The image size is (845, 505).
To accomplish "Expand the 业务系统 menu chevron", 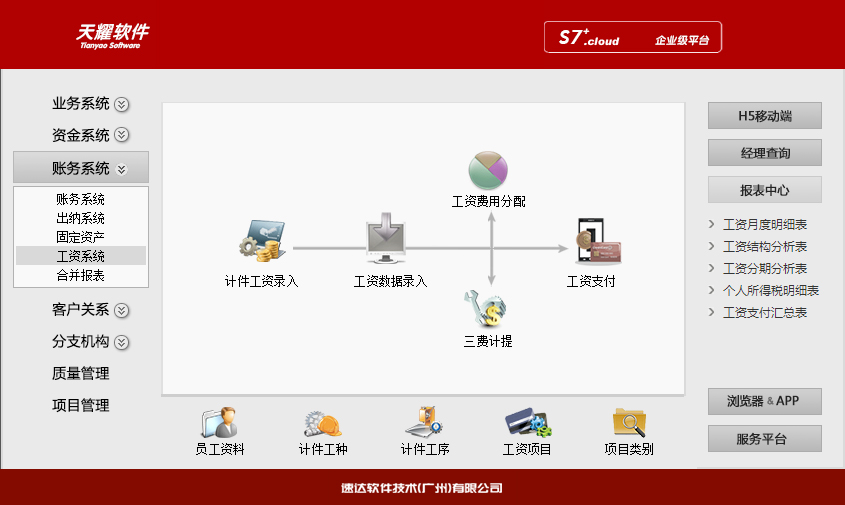I will click(x=121, y=104).
